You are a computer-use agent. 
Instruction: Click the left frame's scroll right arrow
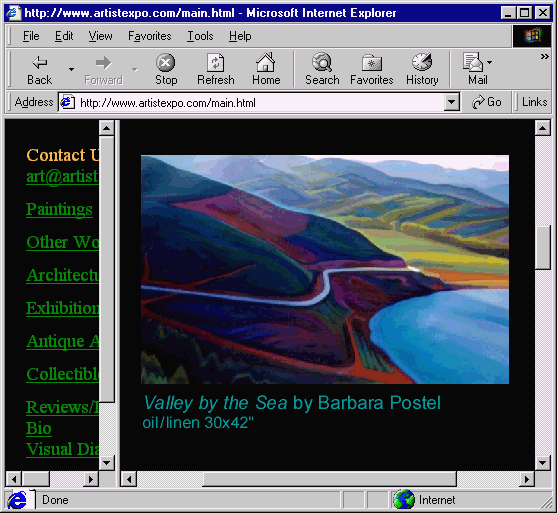(91, 479)
